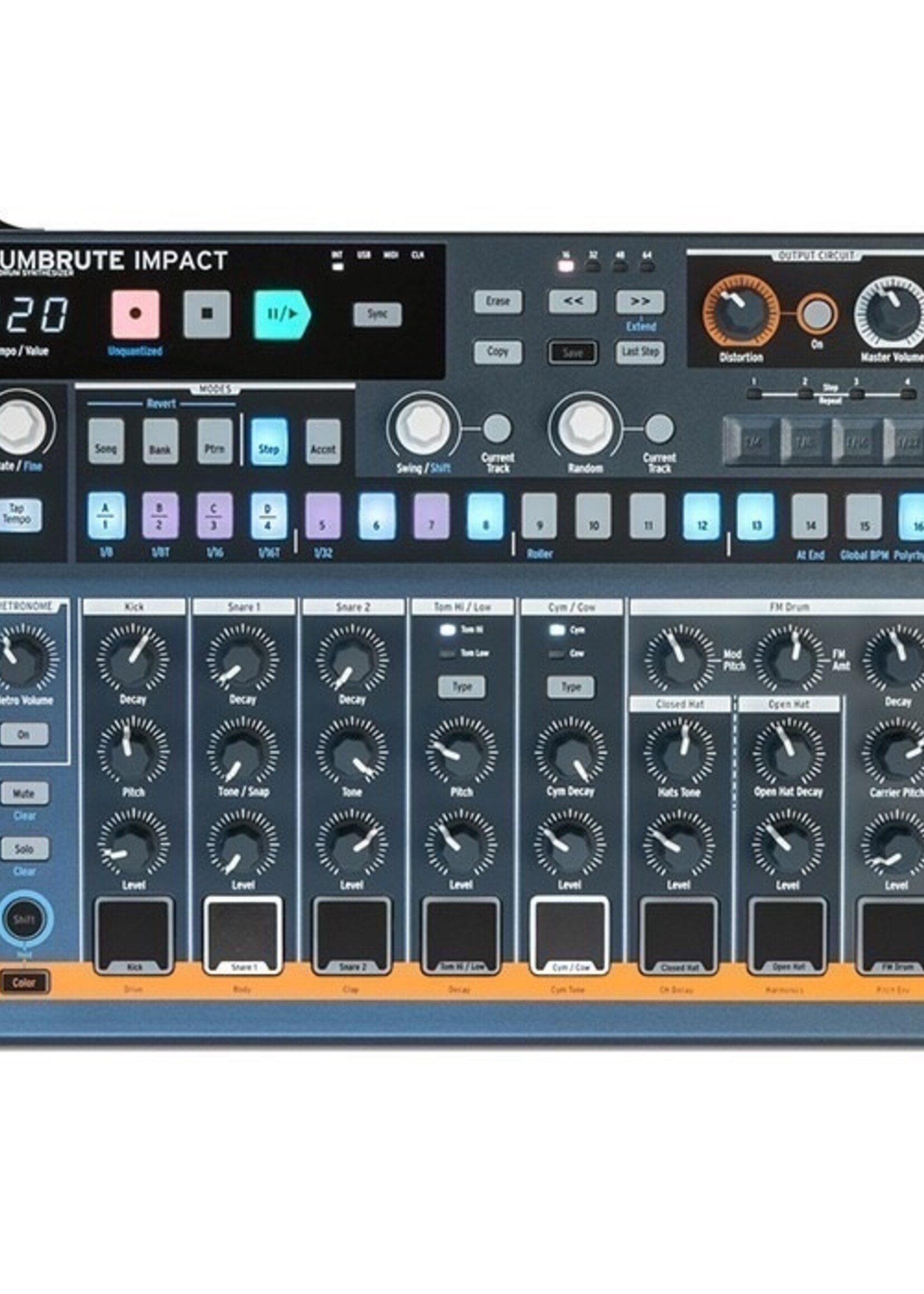Viewport: 924px width, 1294px height.
Task: Adjust the Kick Level knob
Action: 133,844
